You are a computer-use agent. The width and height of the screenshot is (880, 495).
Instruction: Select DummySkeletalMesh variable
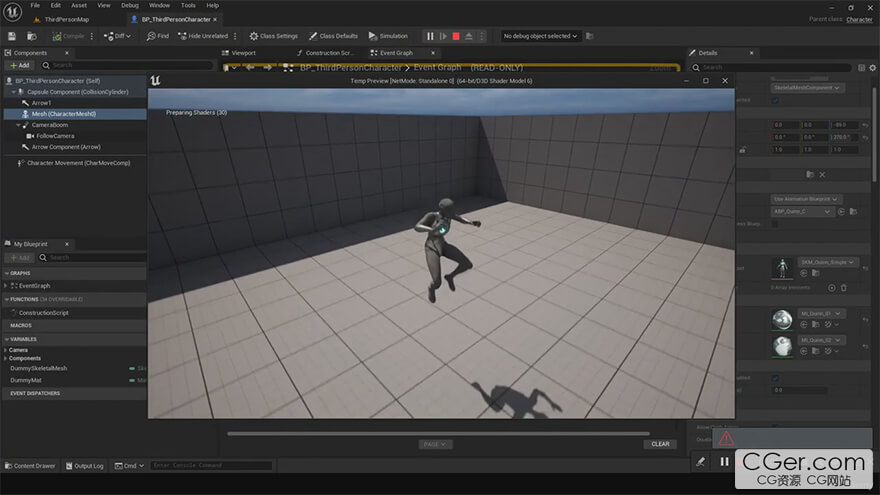[38, 368]
